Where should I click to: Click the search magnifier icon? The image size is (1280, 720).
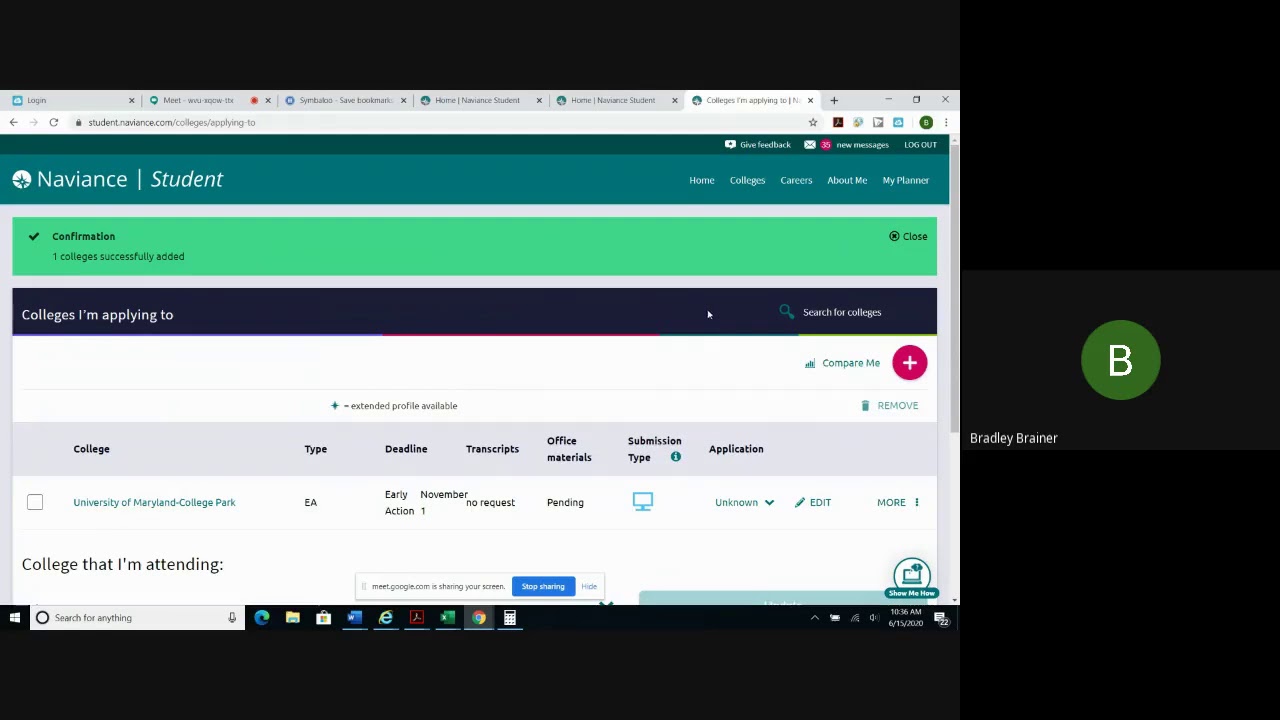[787, 312]
